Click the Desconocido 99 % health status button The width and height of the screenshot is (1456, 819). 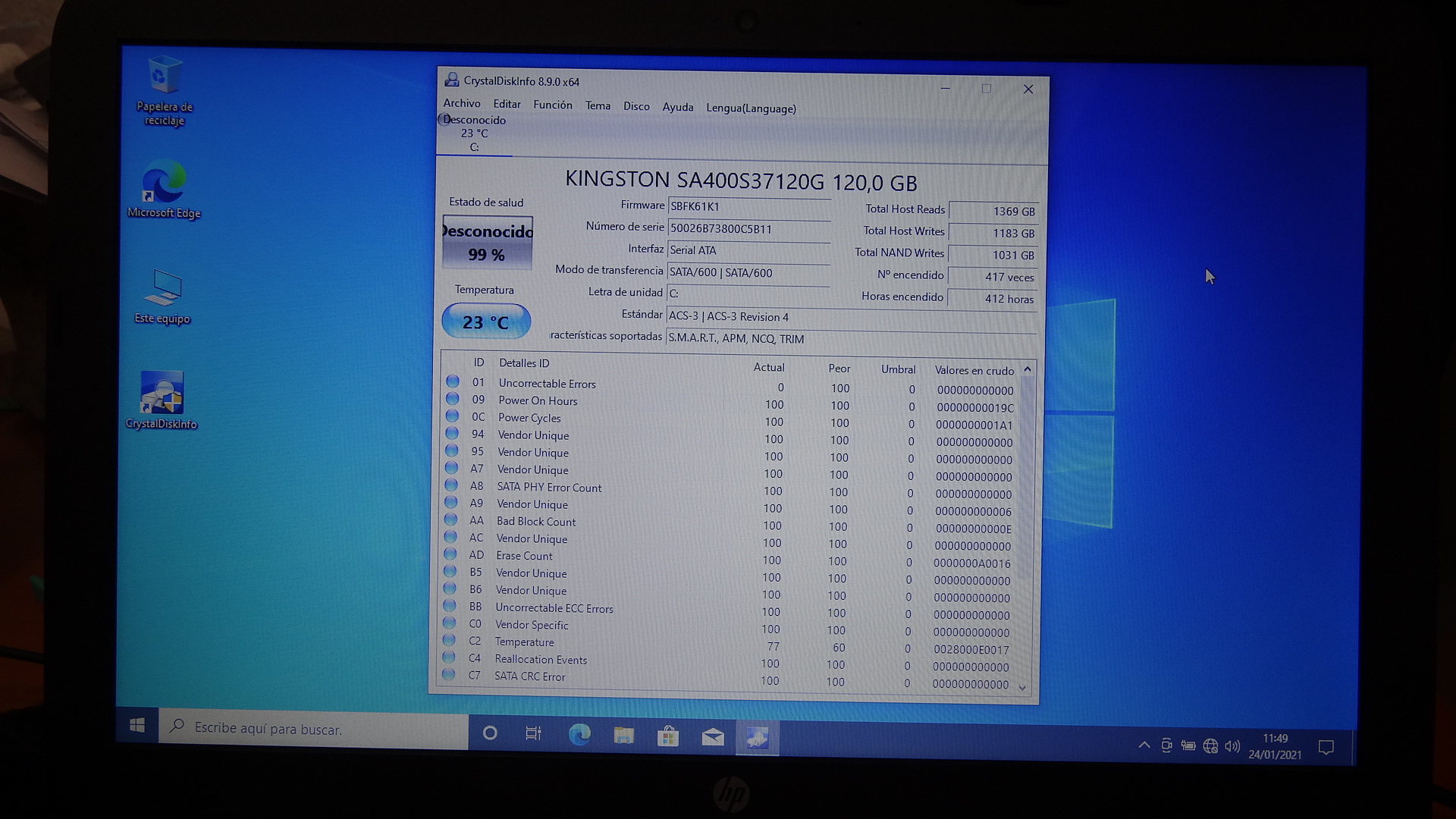pyautogui.click(x=487, y=242)
